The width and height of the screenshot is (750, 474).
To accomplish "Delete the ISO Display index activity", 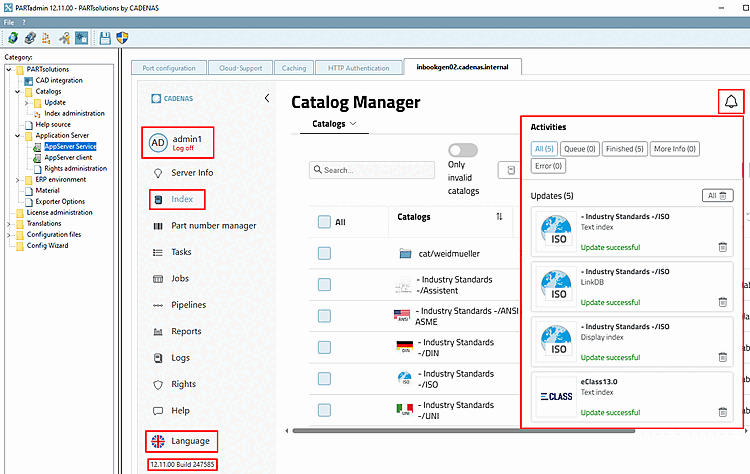I will coord(723,357).
